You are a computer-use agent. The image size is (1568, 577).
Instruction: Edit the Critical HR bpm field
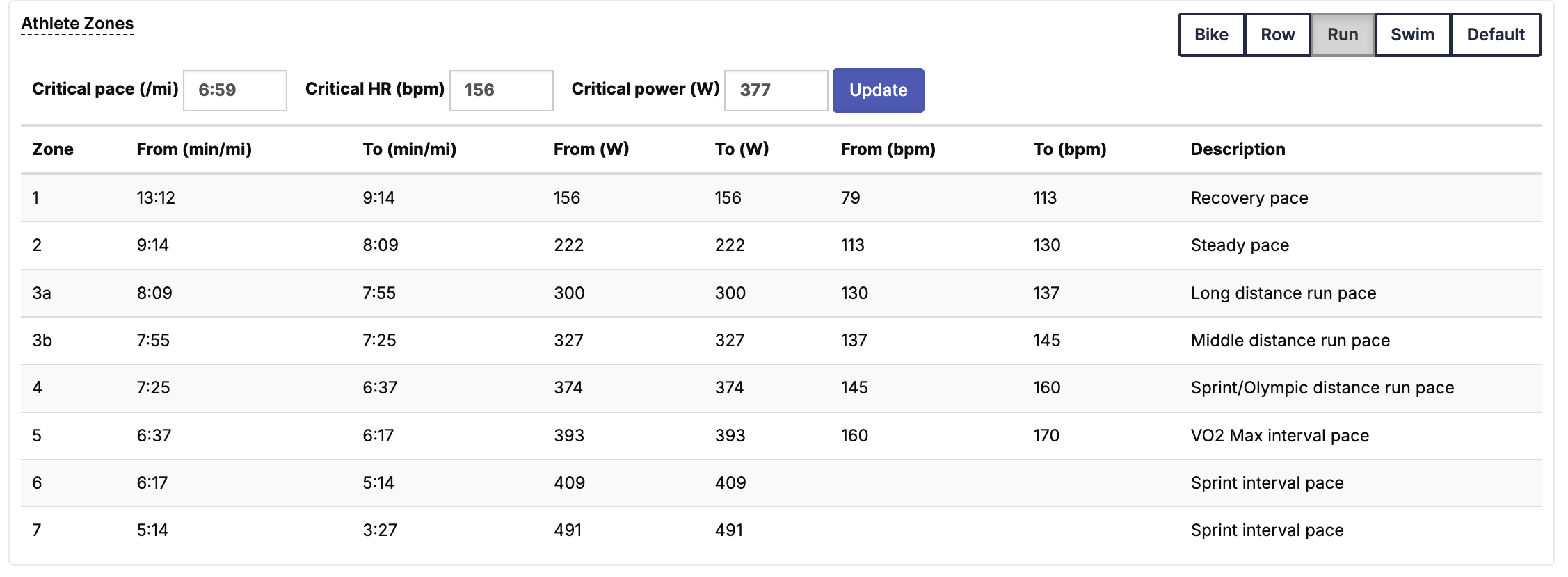[x=502, y=90]
